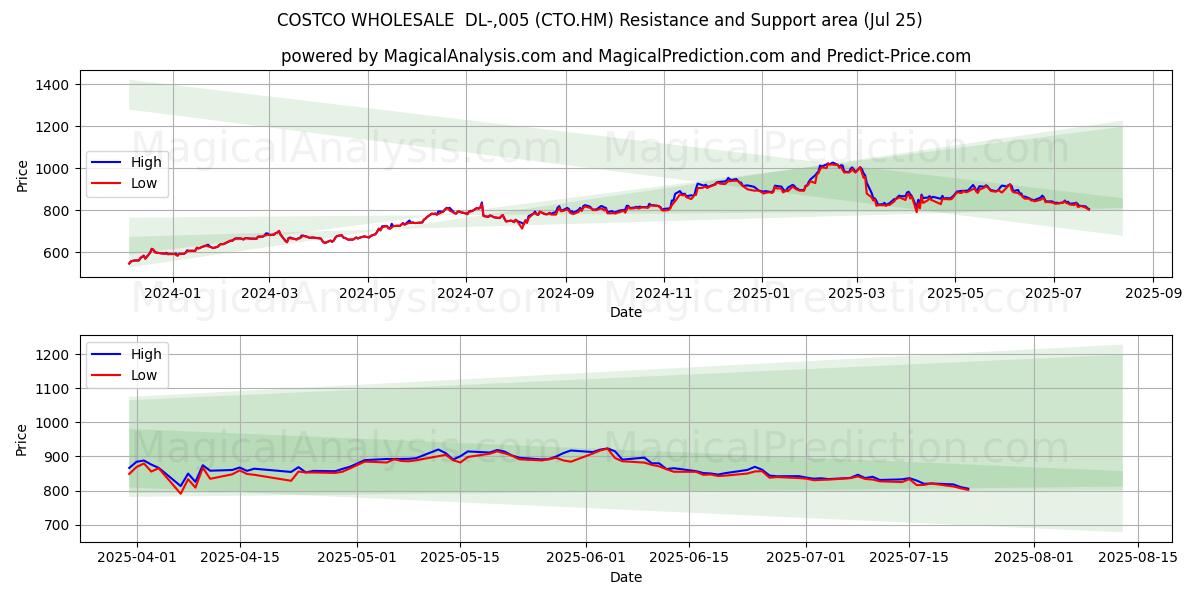Click the 600 tick on top chart

point(56,253)
